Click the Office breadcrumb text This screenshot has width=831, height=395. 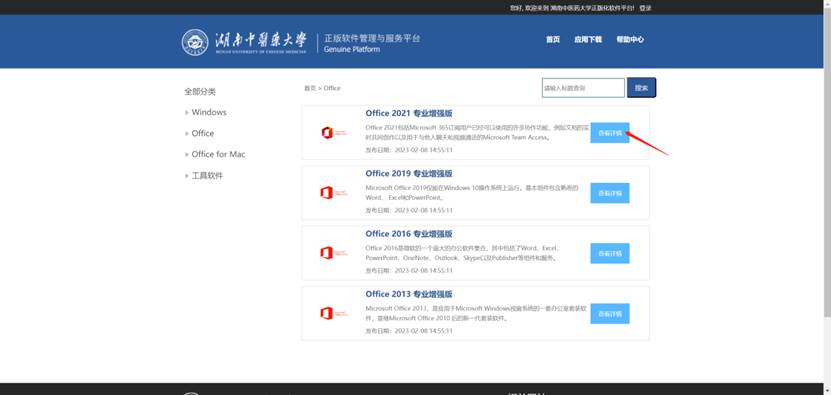click(x=332, y=88)
